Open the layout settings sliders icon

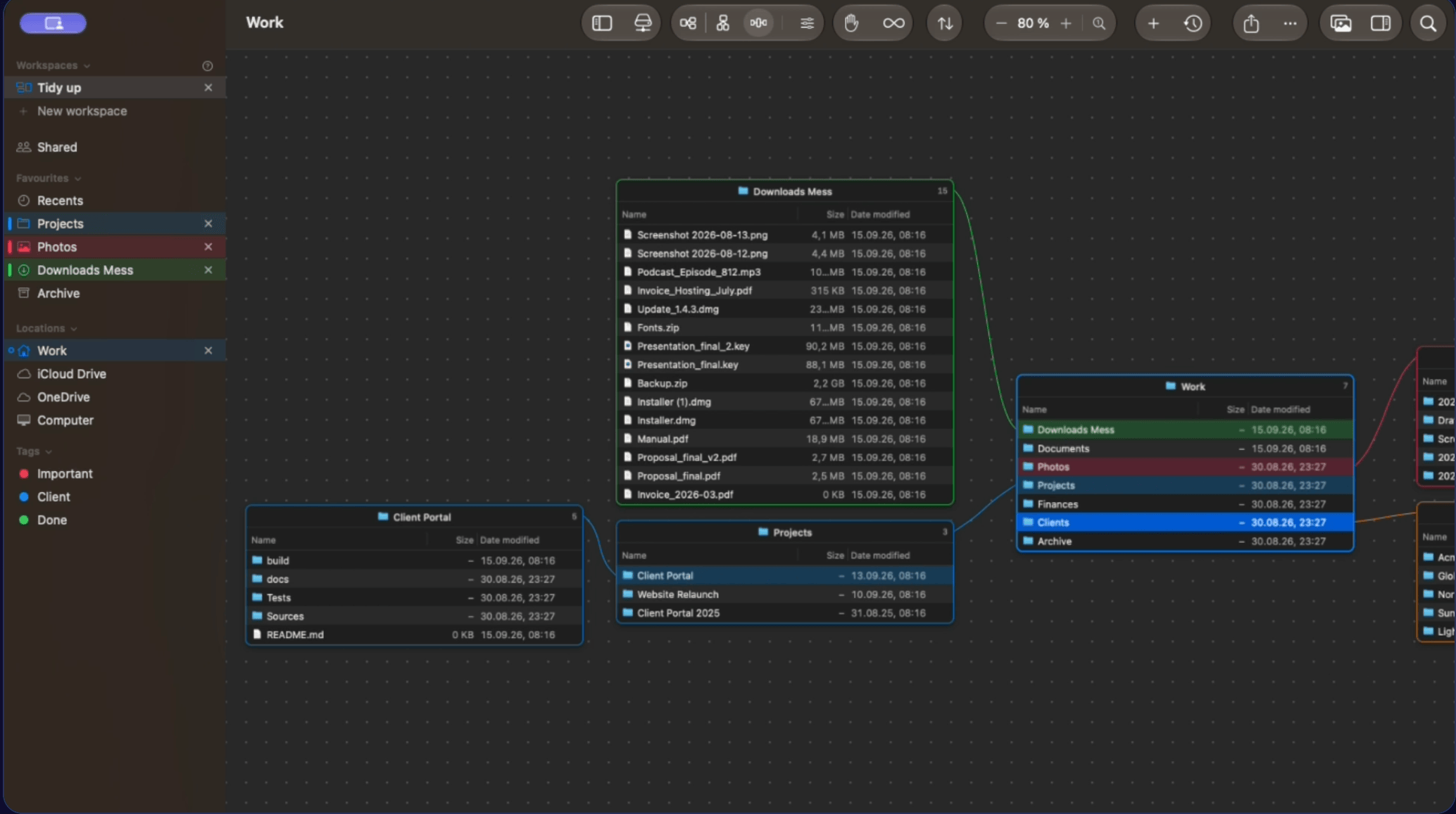(x=807, y=23)
